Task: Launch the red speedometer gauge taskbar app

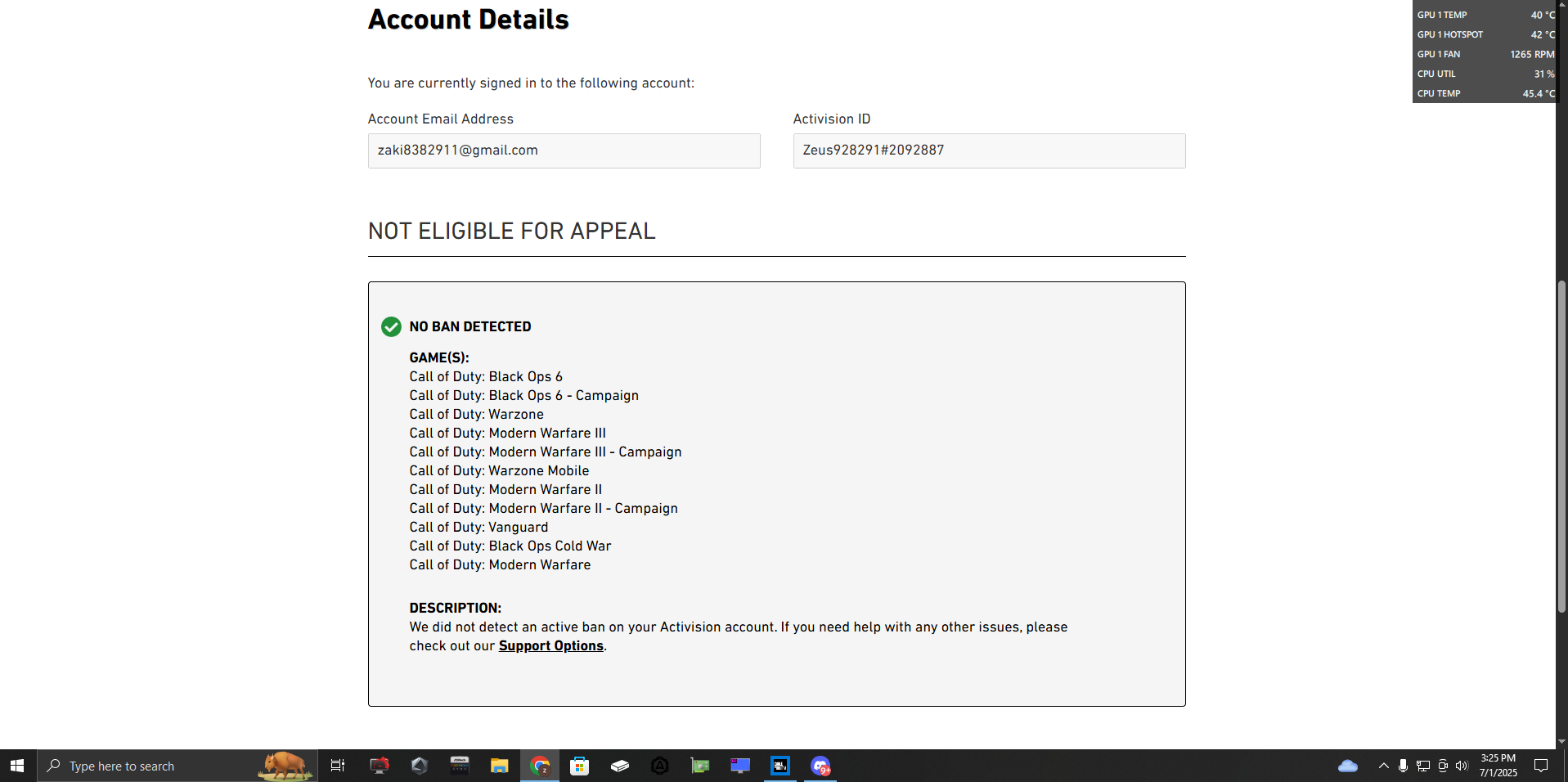Action: click(x=380, y=766)
